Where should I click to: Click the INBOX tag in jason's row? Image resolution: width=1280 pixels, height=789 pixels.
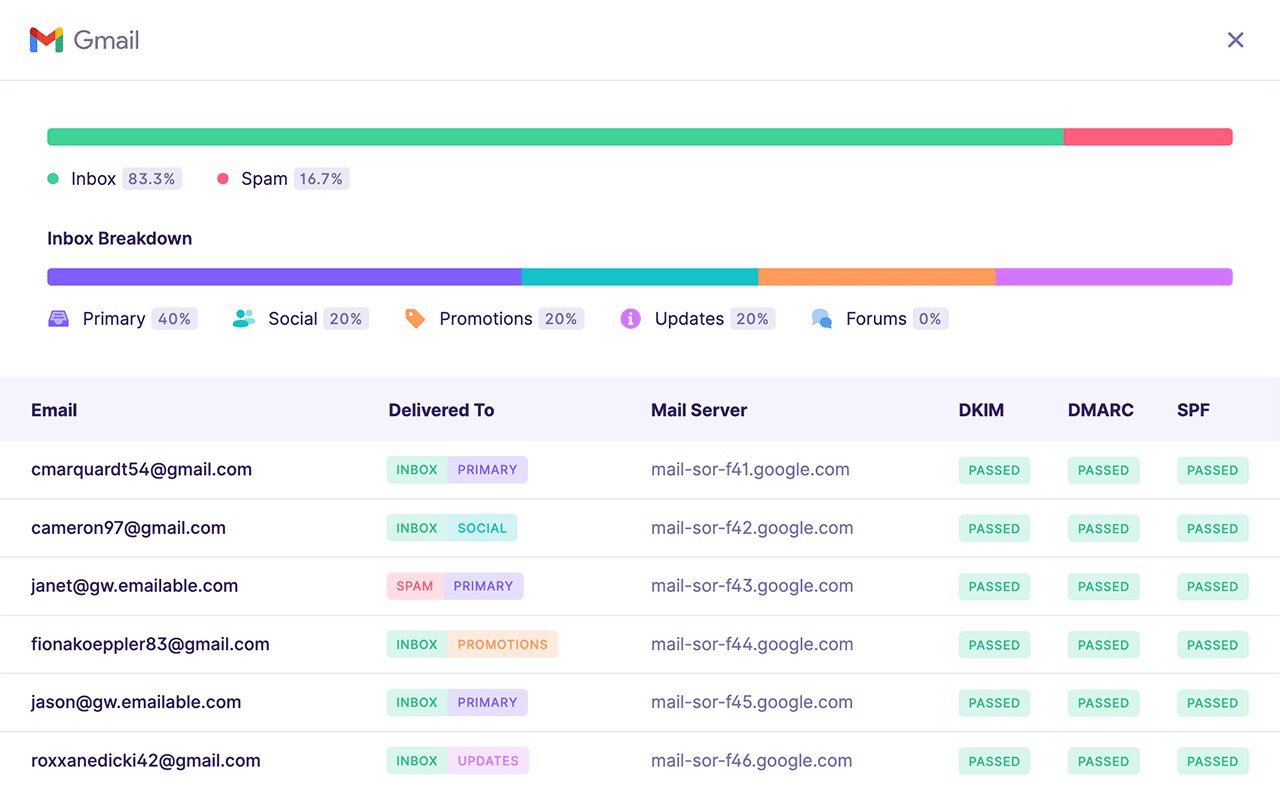417,703
